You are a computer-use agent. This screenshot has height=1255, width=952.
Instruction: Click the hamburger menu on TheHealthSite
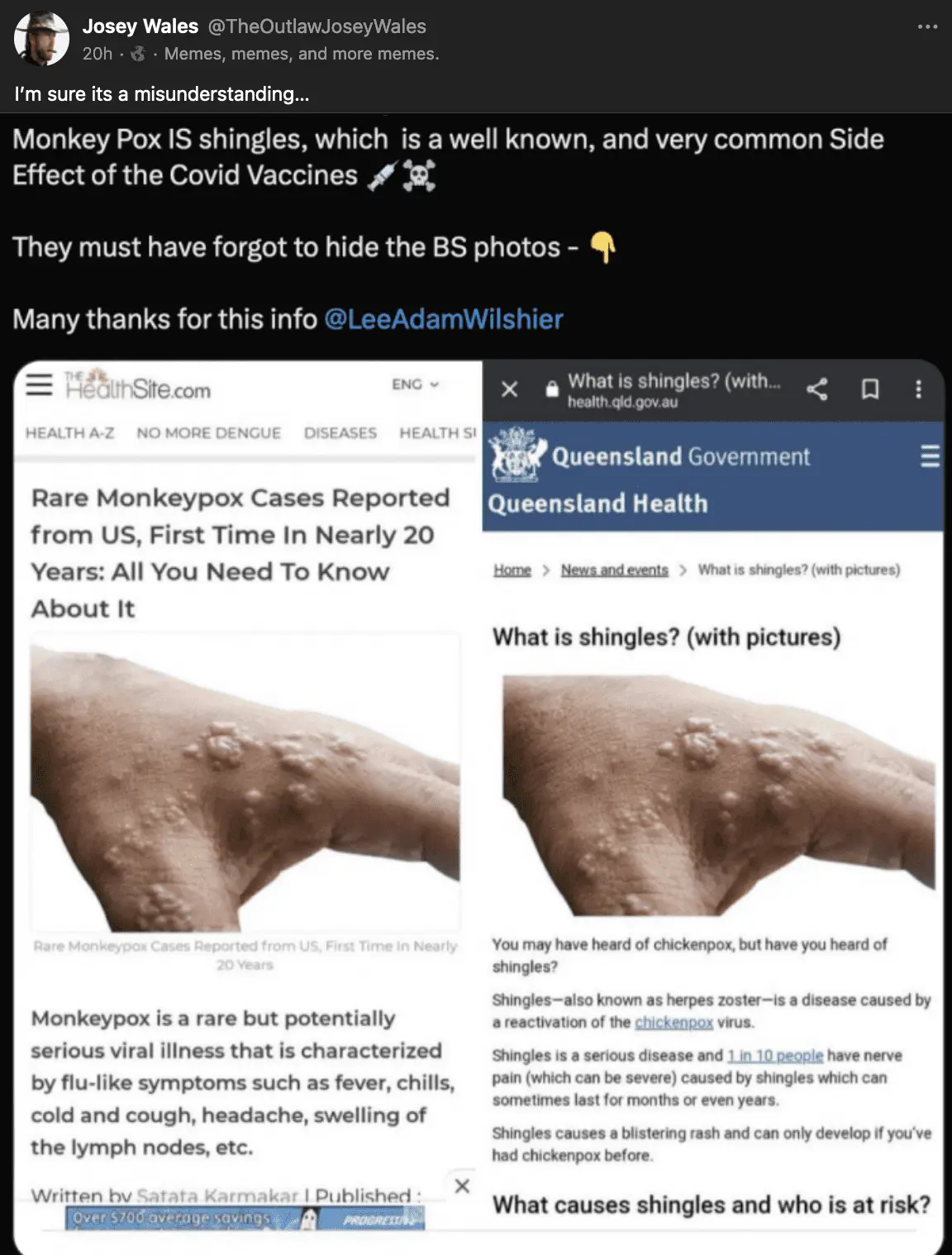39,384
